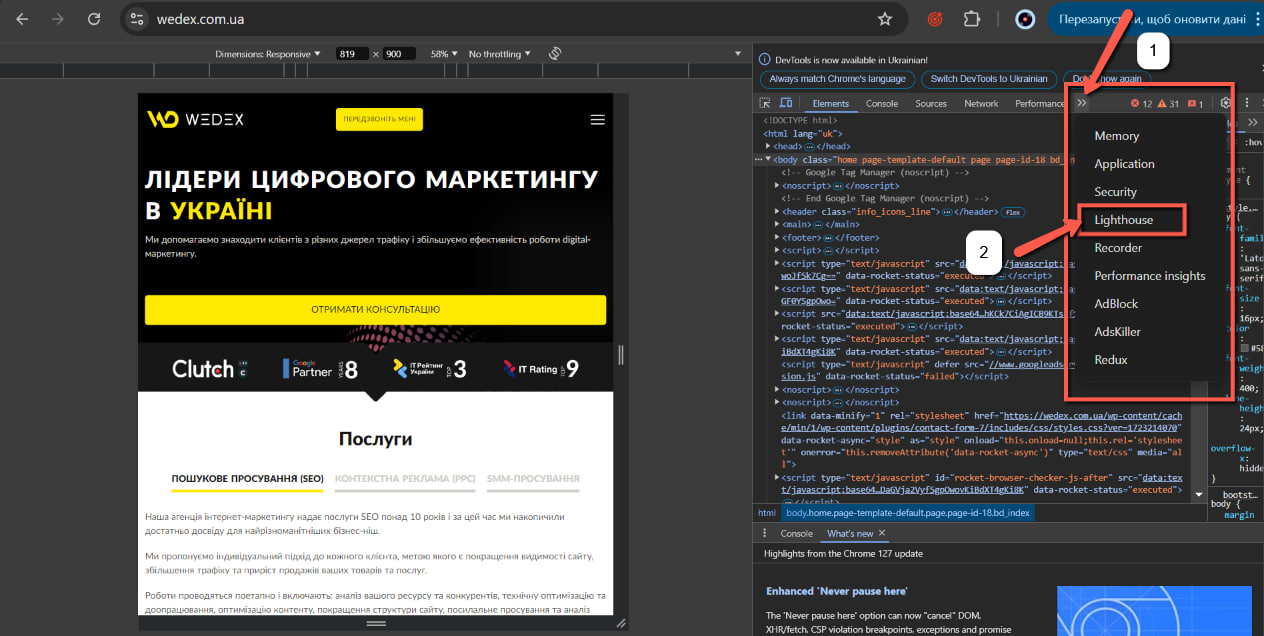Switch to the Sources tab
The image size is (1264, 636).
[x=931, y=103]
